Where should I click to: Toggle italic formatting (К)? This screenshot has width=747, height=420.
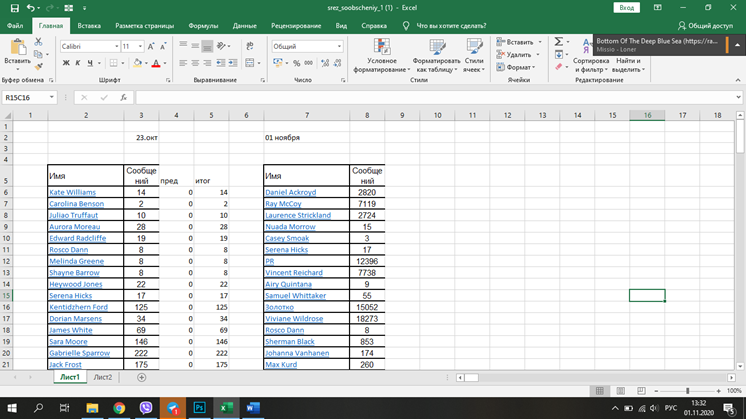click(78, 63)
